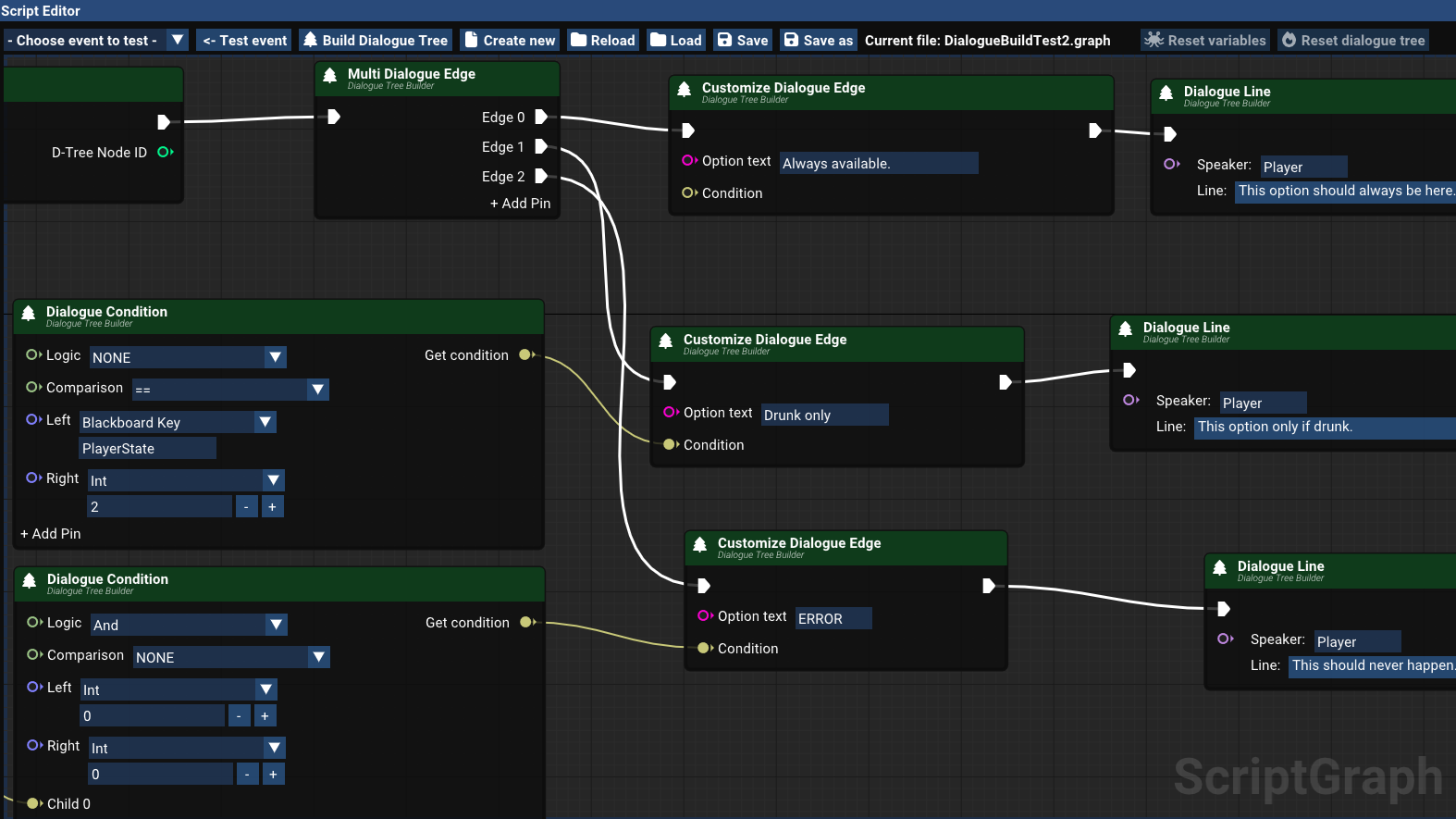
Task: Open the Blackboard Key type dropdown
Action: 265,422
